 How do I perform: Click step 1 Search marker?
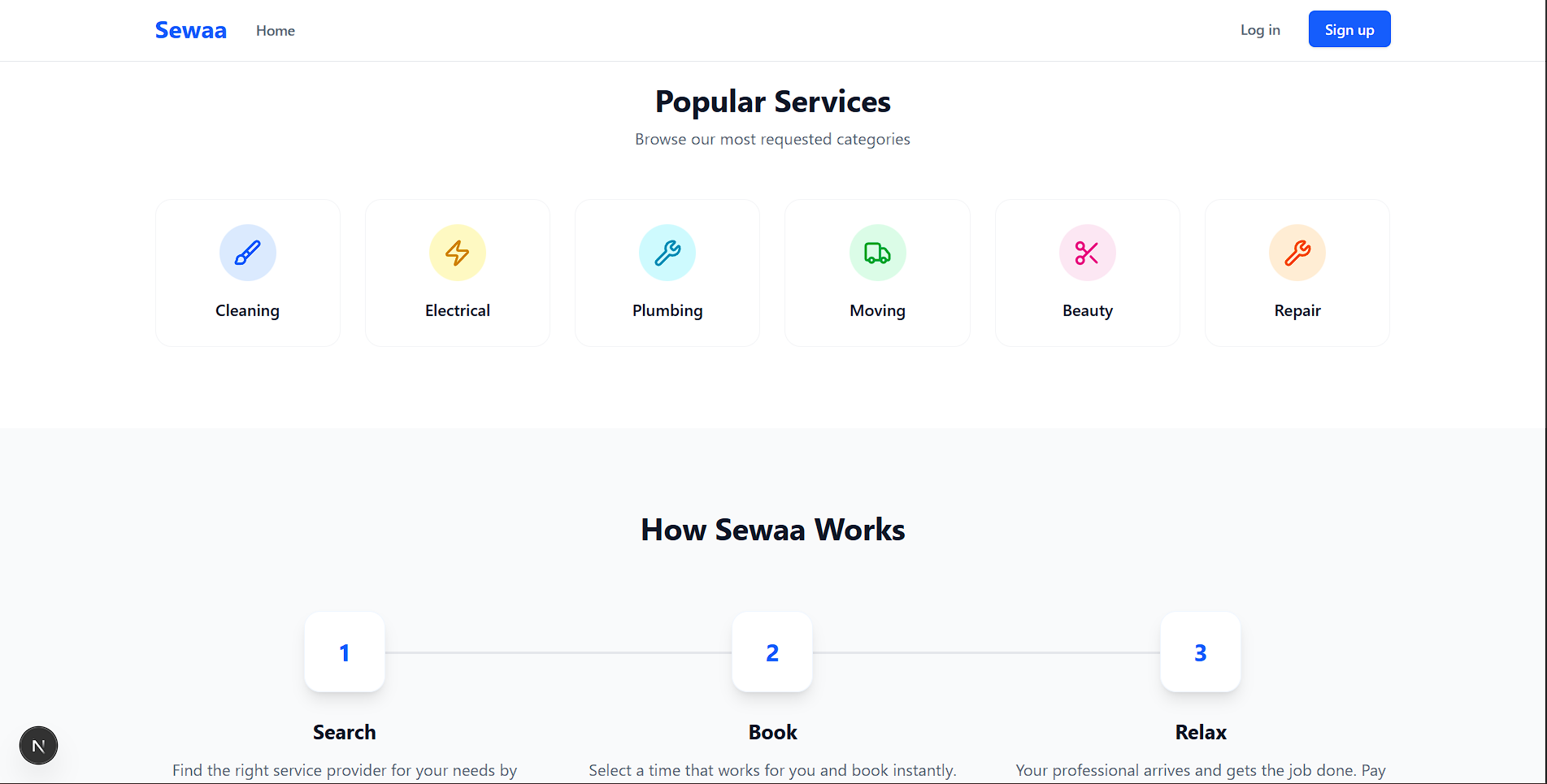344,652
